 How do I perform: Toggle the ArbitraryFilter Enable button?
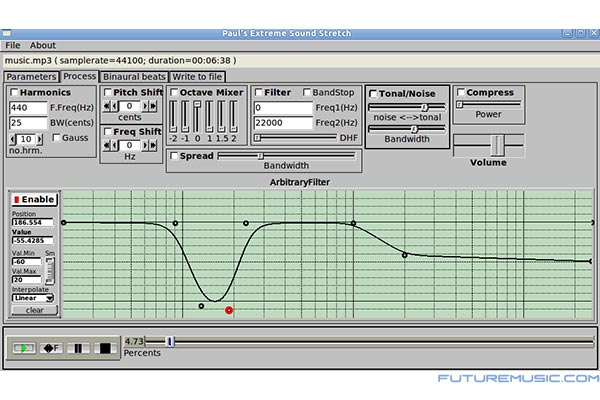tap(34, 199)
